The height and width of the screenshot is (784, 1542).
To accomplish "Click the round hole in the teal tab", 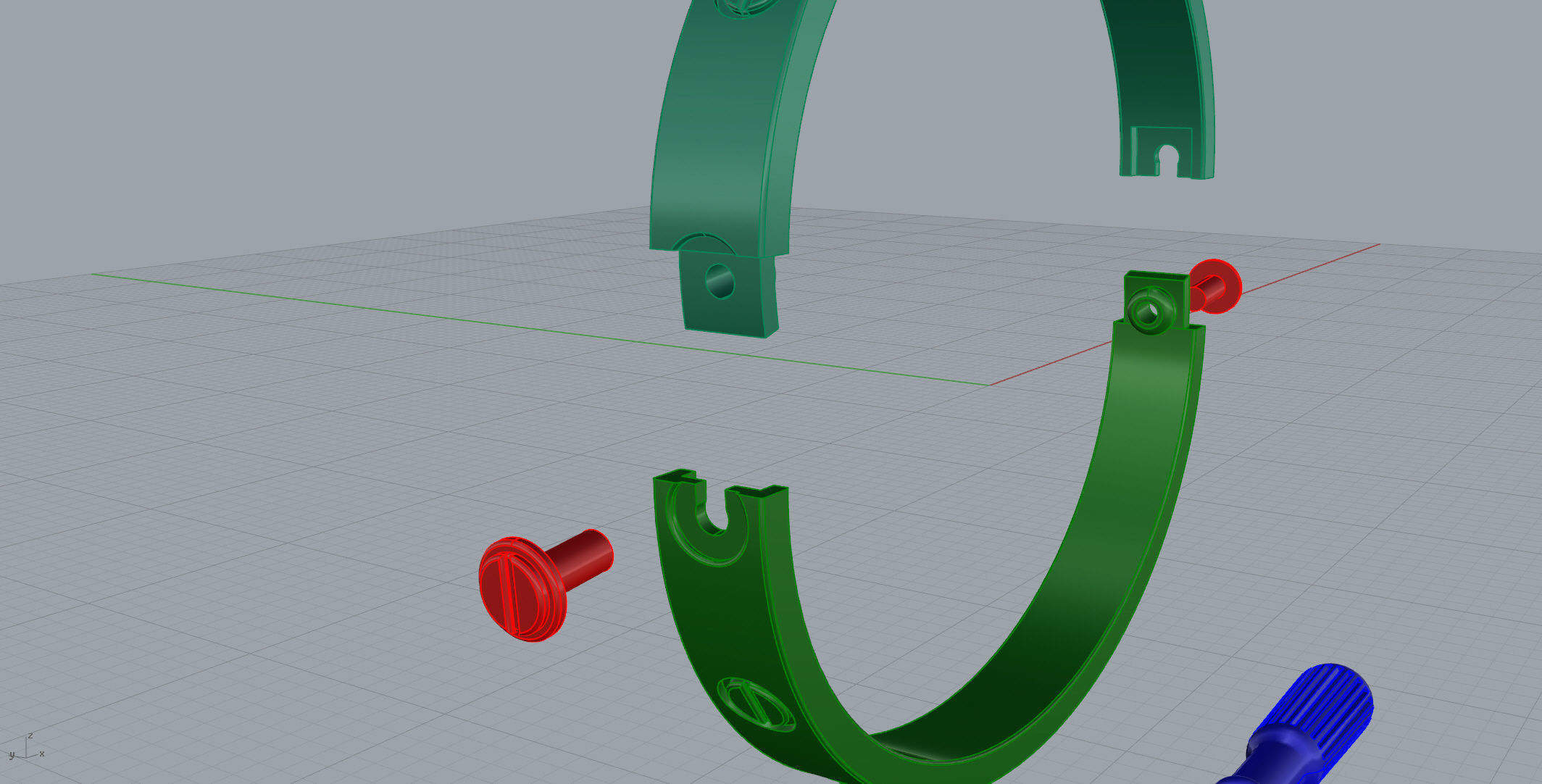I will [720, 281].
